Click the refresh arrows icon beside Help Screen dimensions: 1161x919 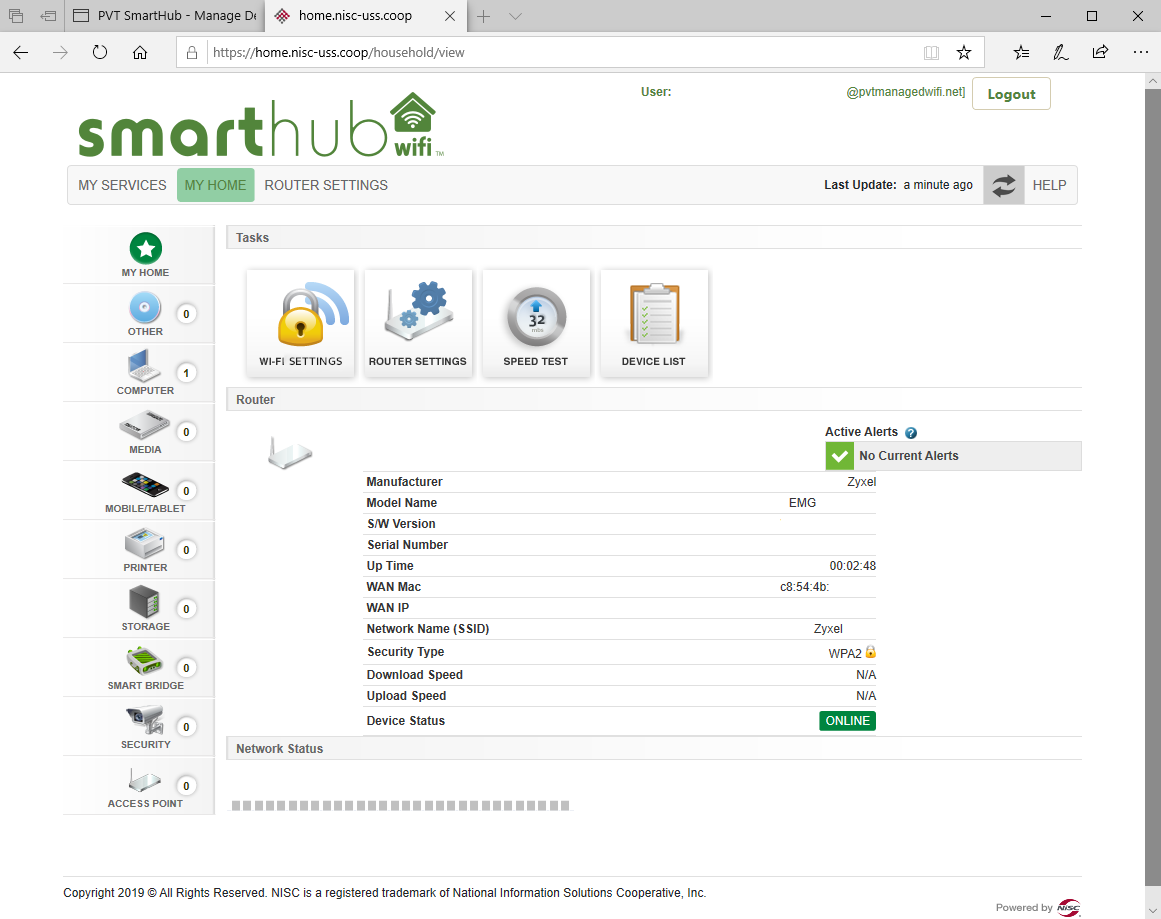point(1004,185)
